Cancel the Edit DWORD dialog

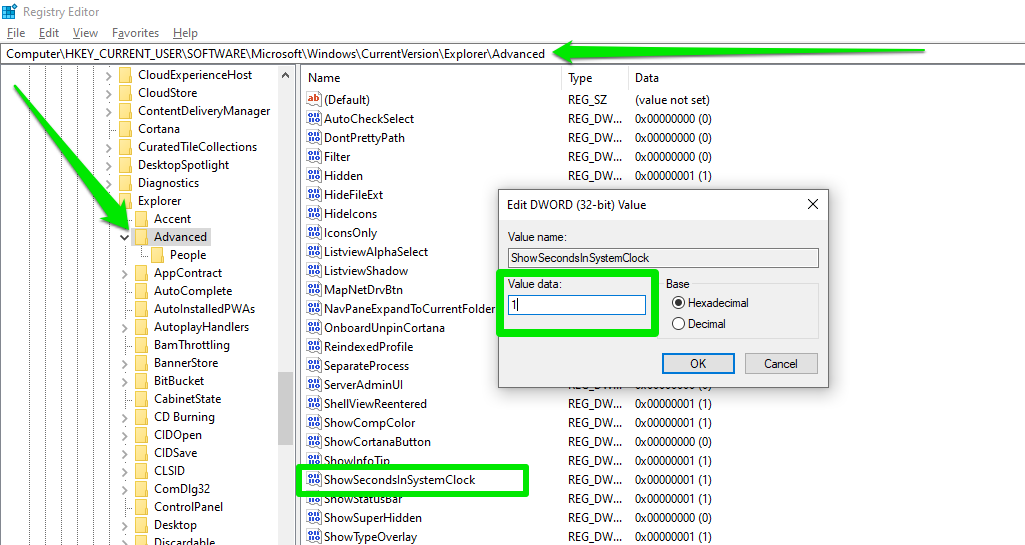tap(781, 363)
